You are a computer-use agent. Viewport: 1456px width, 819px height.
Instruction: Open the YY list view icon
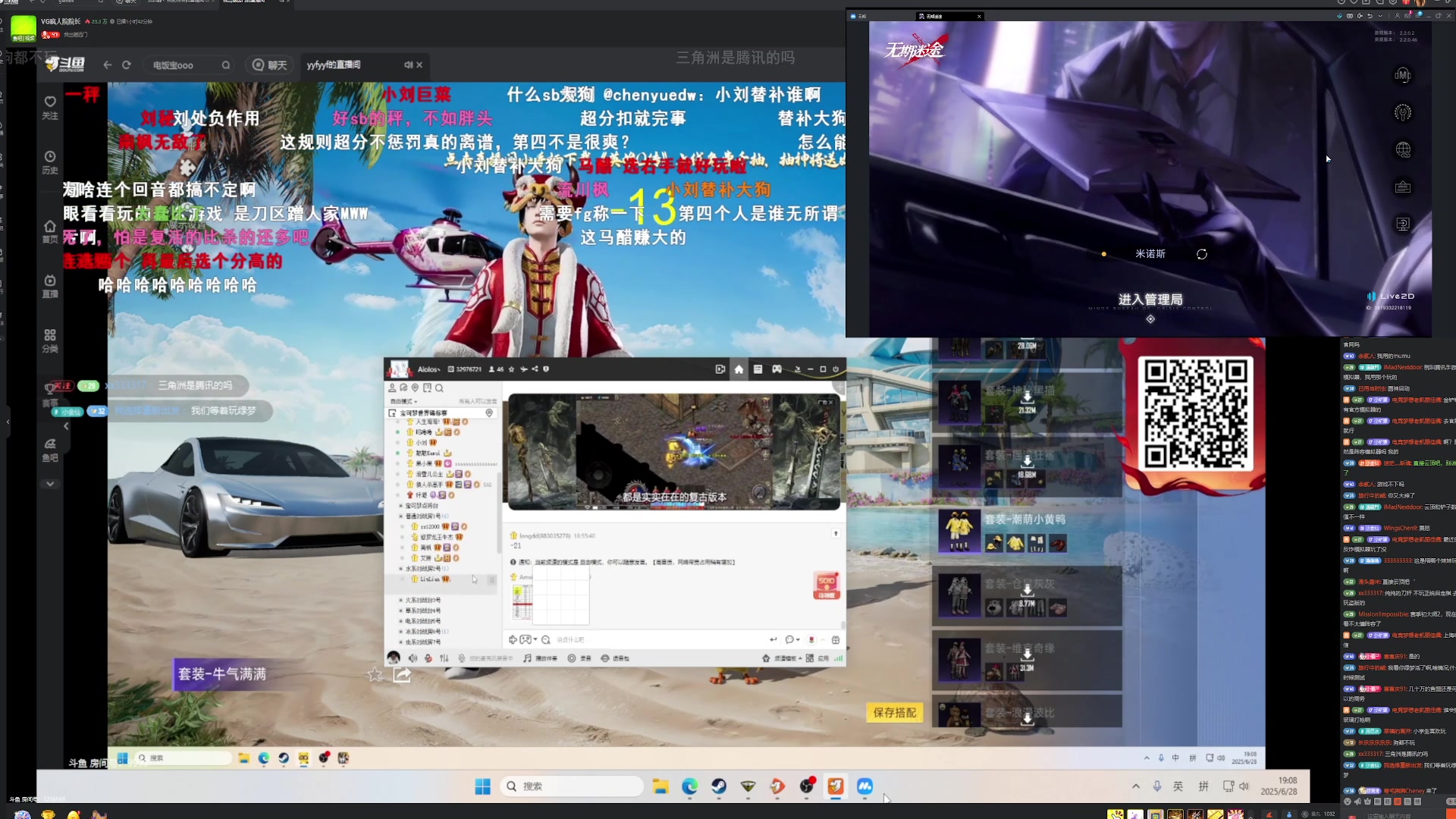(758, 369)
